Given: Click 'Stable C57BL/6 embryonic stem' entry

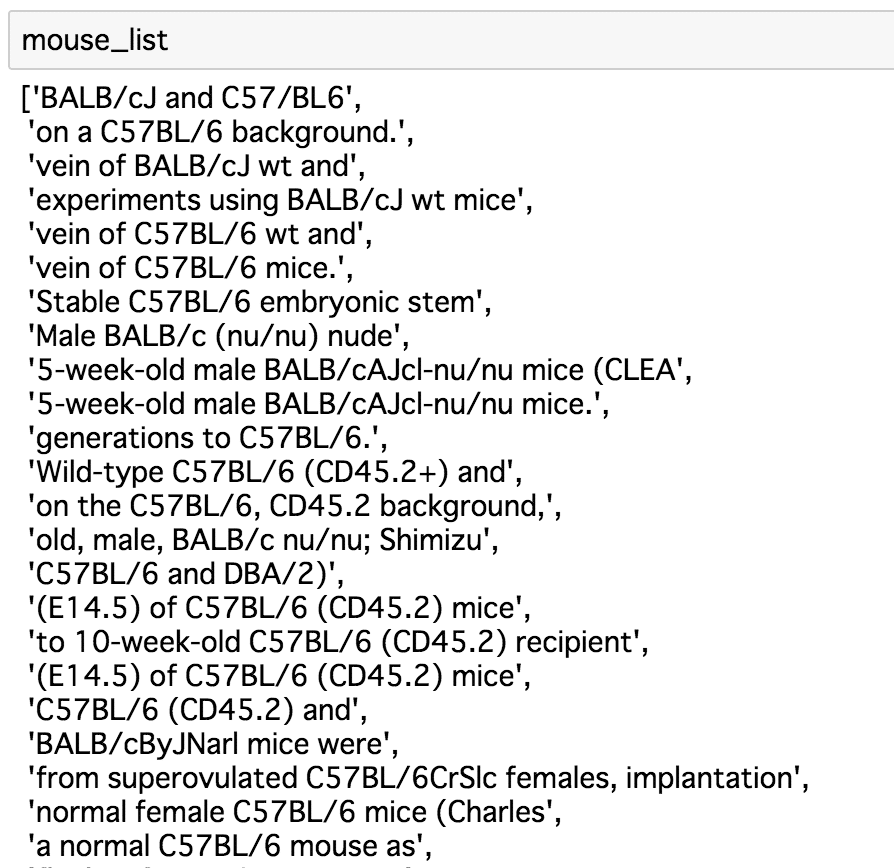Looking at the screenshot, I should pyautogui.click(x=259, y=302).
